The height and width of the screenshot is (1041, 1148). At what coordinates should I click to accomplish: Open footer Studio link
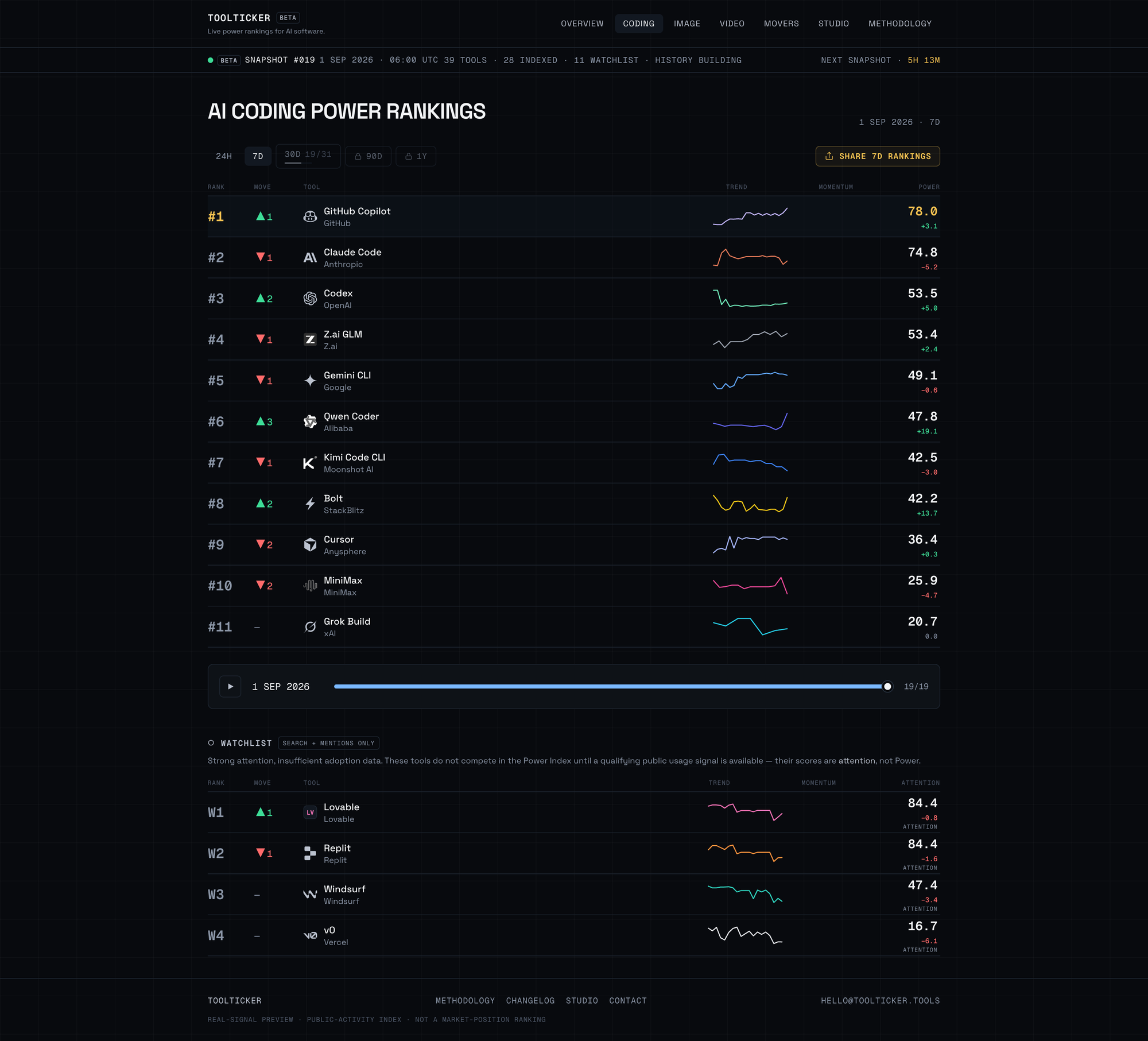coord(582,1000)
